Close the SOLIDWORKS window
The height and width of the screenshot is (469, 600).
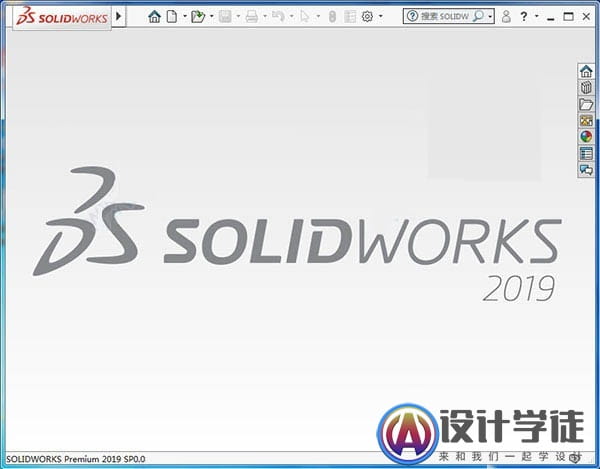pos(586,16)
